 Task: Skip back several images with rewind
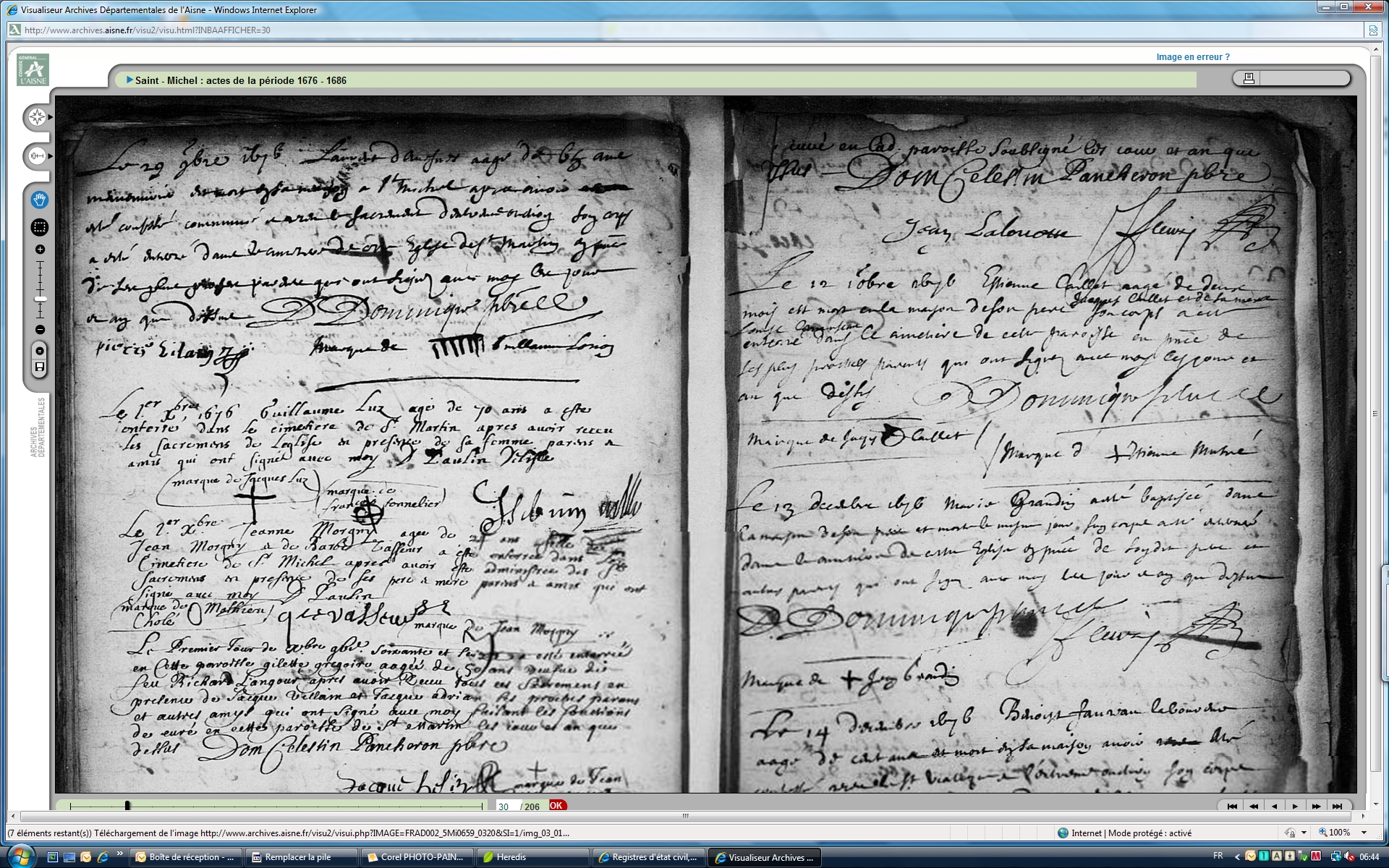pyautogui.click(x=1253, y=806)
